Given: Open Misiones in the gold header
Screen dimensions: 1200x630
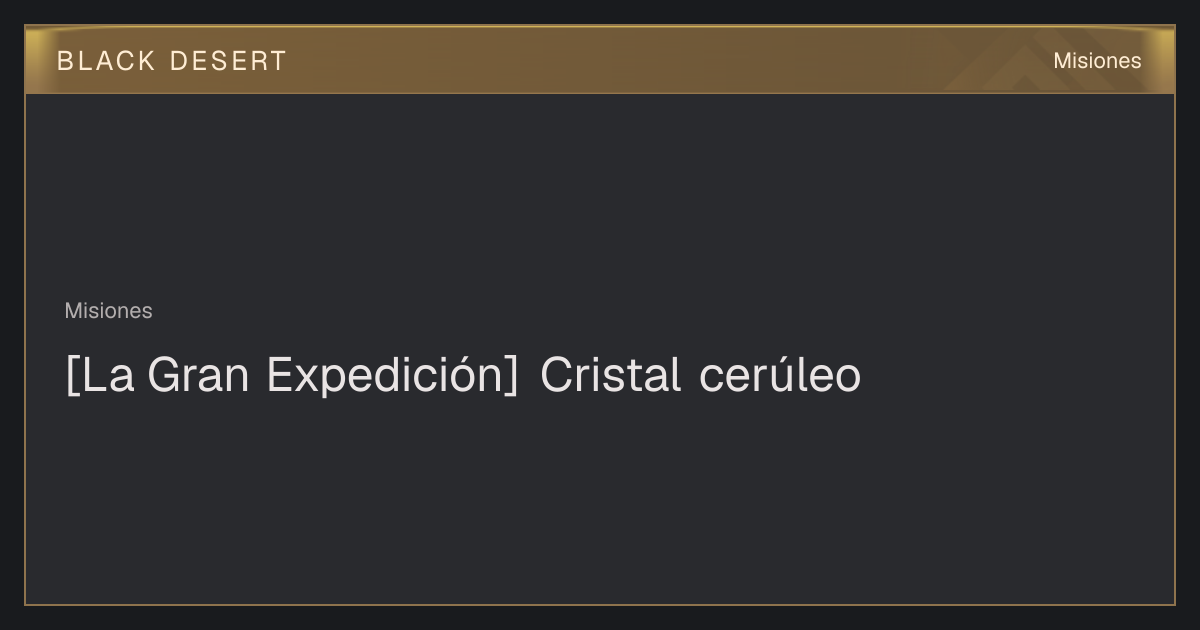Looking at the screenshot, I should click(x=1097, y=61).
